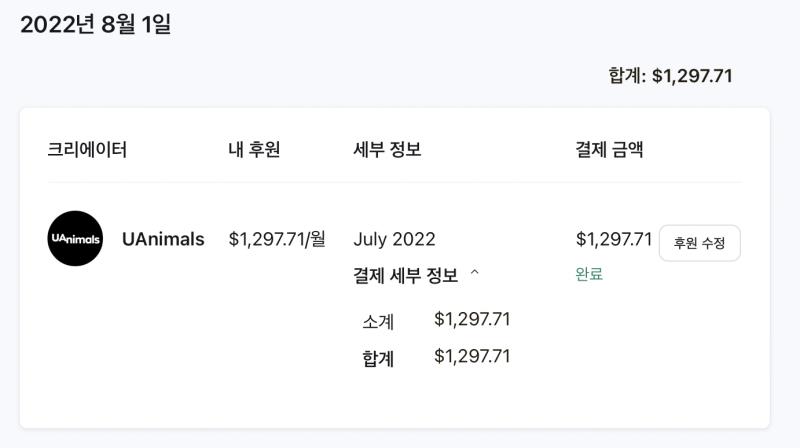Click the 세부 정보 column header

[387, 150]
